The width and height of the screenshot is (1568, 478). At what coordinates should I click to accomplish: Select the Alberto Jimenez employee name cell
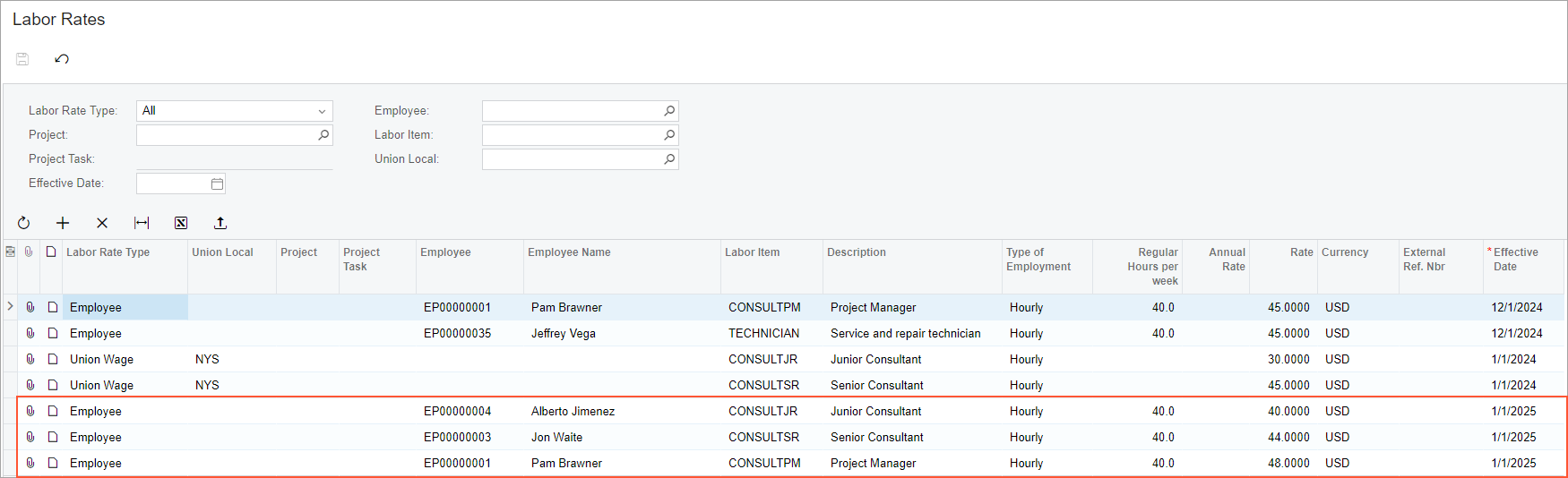click(573, 411)
